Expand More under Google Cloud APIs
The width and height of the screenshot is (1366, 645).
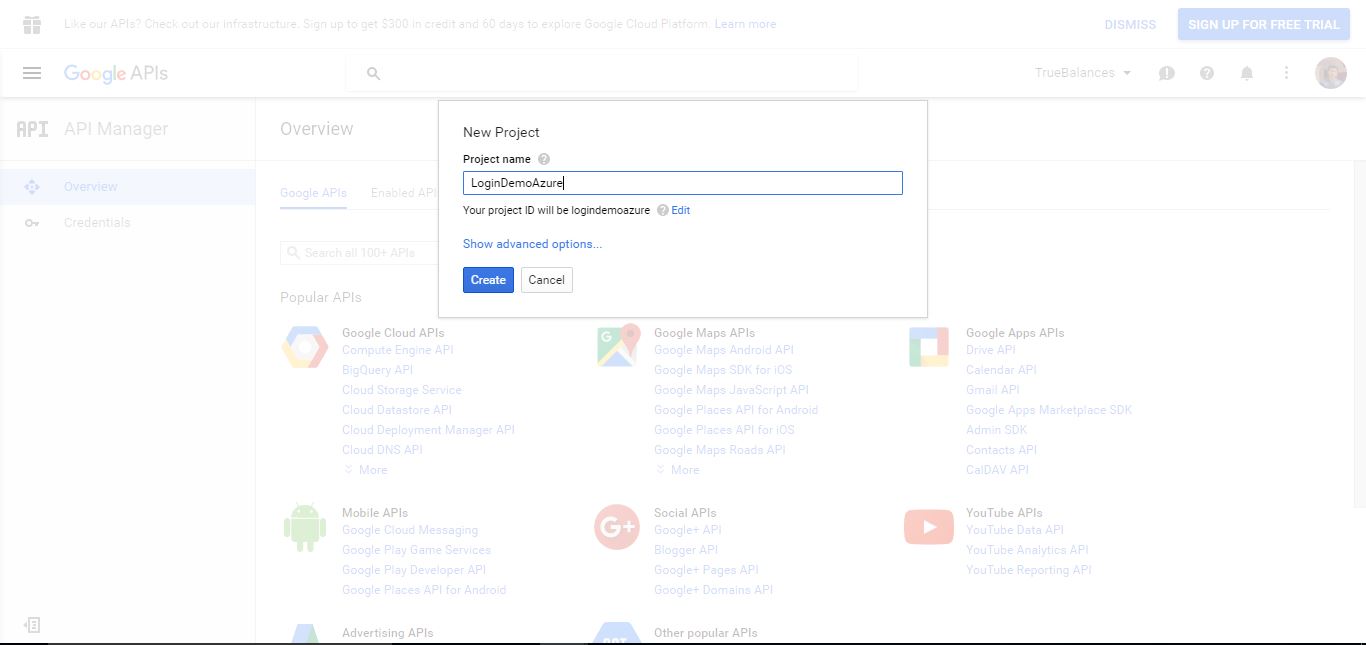(365, 470)
